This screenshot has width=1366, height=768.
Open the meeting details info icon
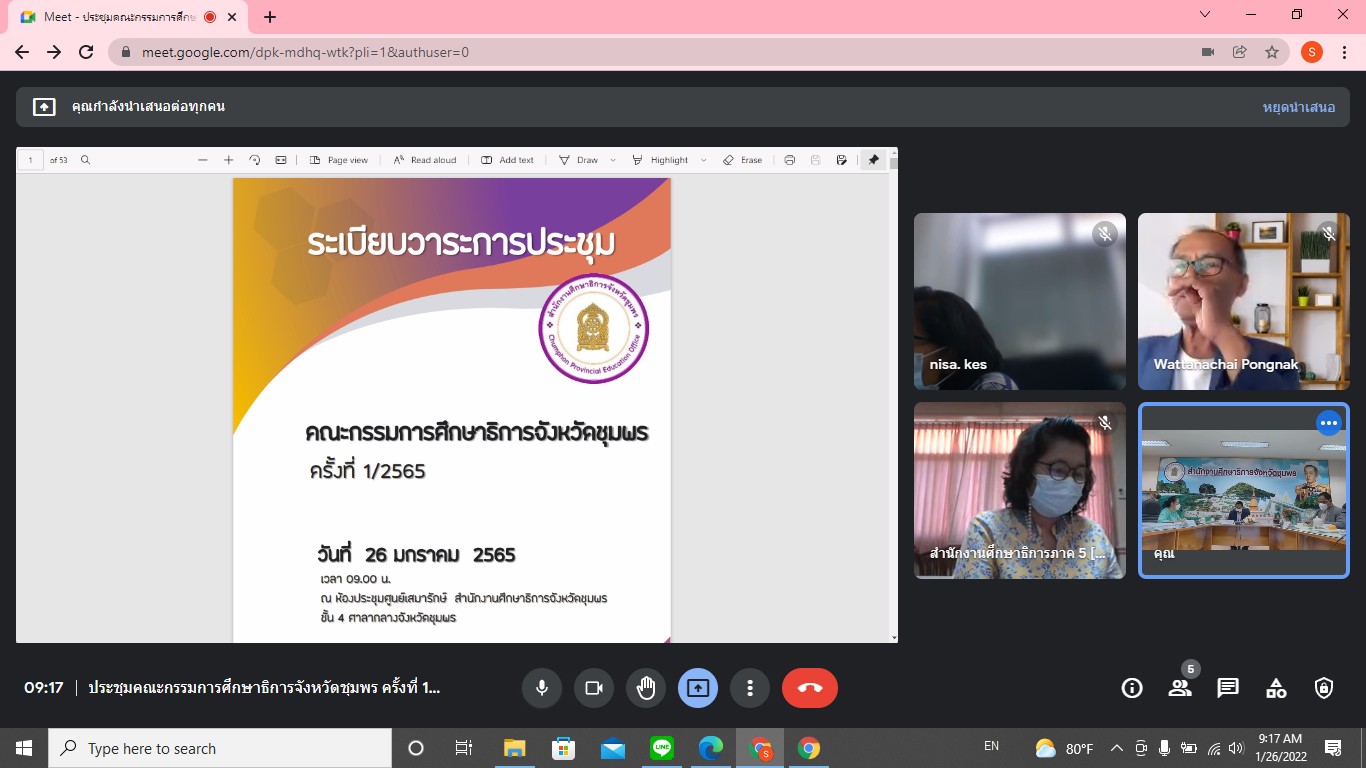click(x=1132, y=688)
